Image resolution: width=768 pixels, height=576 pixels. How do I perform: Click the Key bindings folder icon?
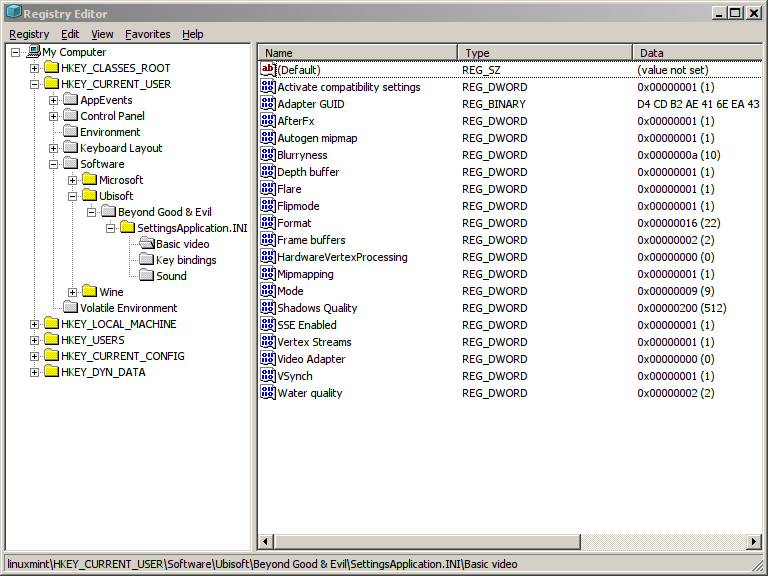tap(146, 260)
